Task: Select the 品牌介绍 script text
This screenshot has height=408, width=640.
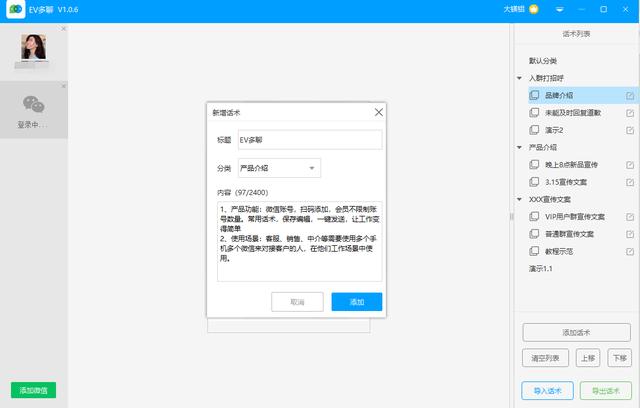Action: 559,95
